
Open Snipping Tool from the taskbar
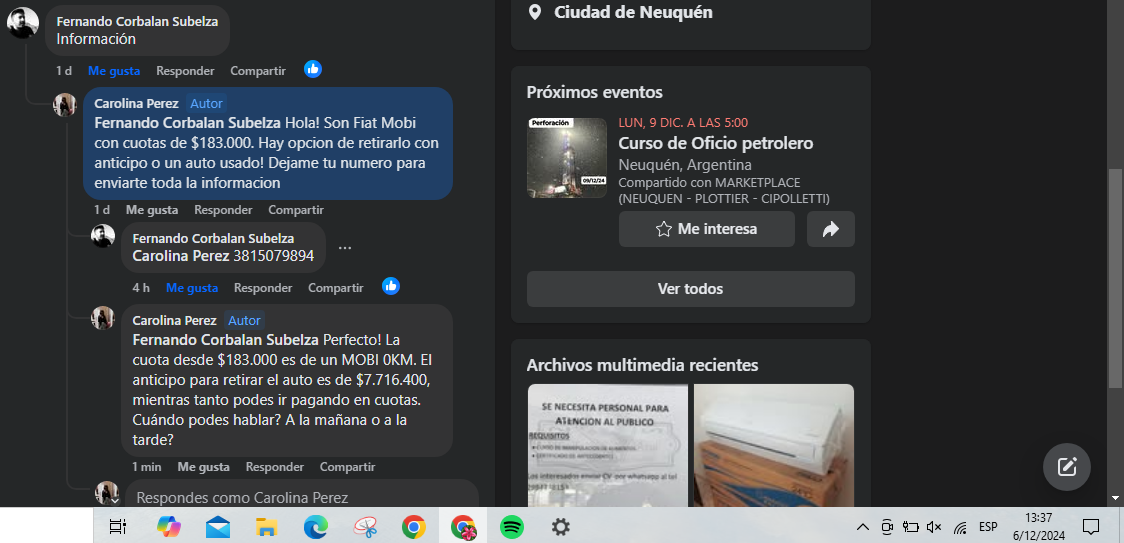365,526
